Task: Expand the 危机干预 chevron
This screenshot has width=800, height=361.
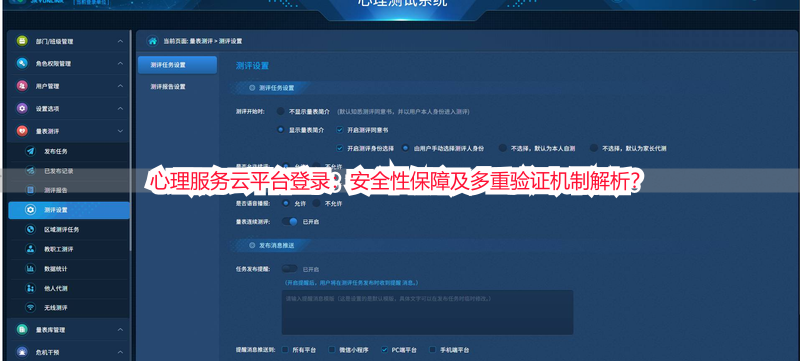Action: click(x=120, y=352)
